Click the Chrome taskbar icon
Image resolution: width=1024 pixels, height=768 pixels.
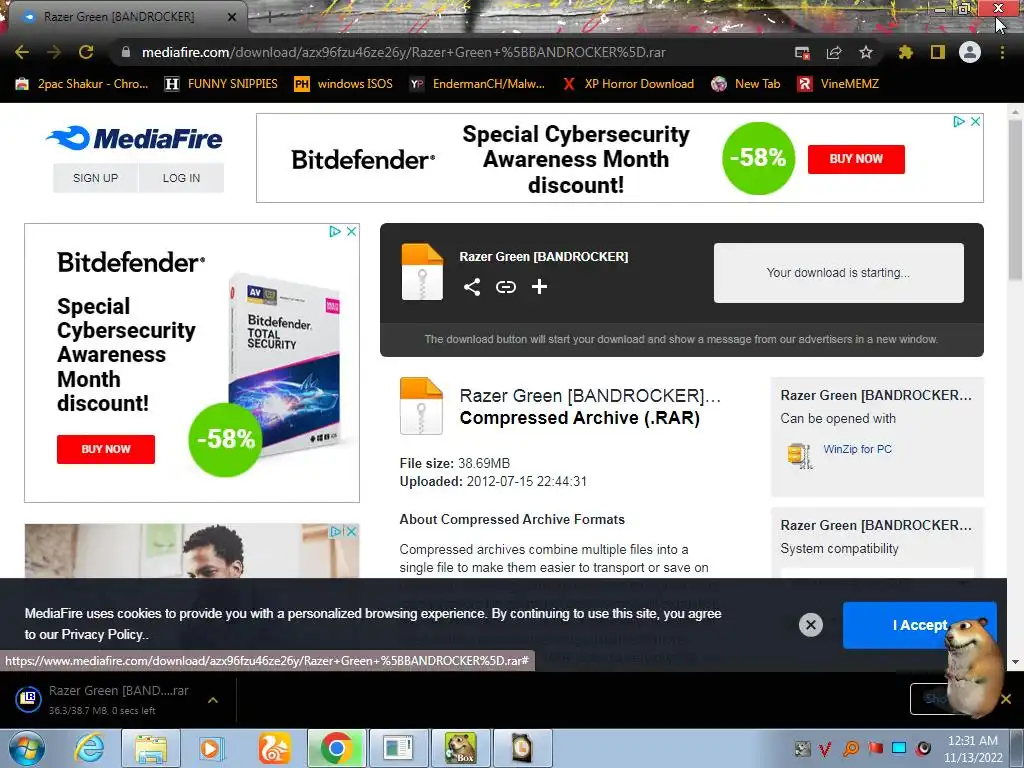pos(336,748)
